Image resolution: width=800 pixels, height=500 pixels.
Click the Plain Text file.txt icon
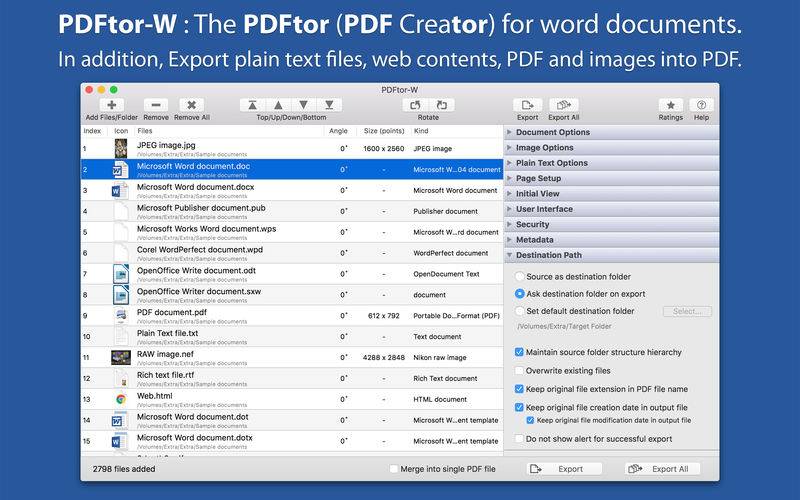(x=121, y=337)
